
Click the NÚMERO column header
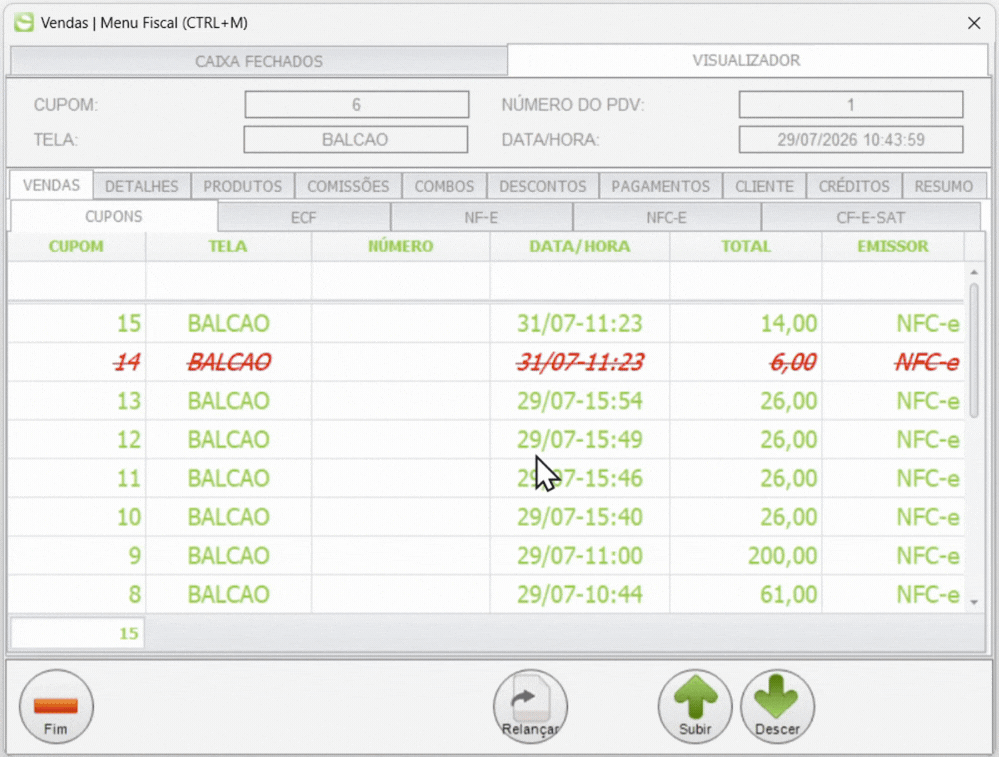(x=400, y=247)
